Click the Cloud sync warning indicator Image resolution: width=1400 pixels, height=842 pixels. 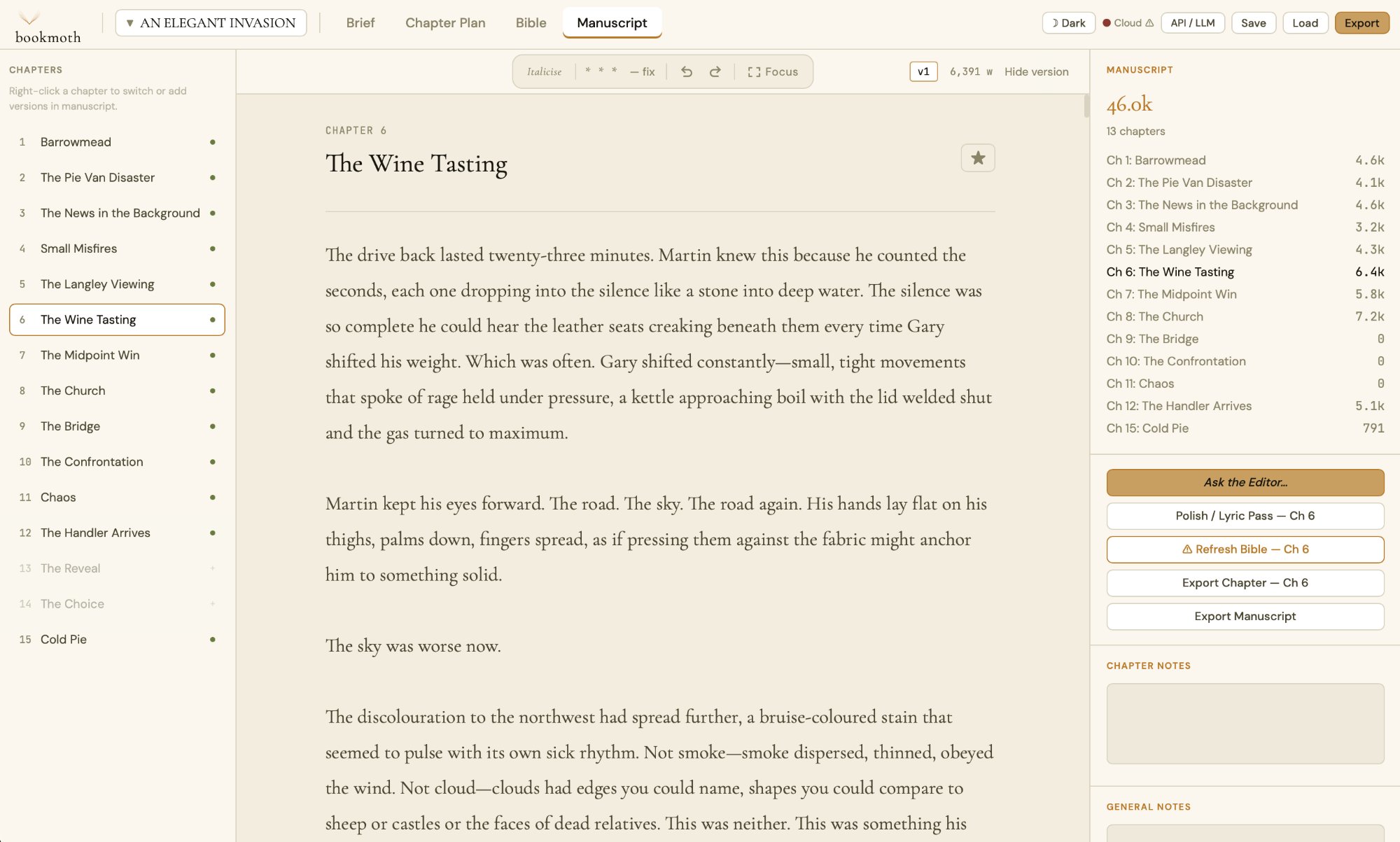coord(1126,22)
